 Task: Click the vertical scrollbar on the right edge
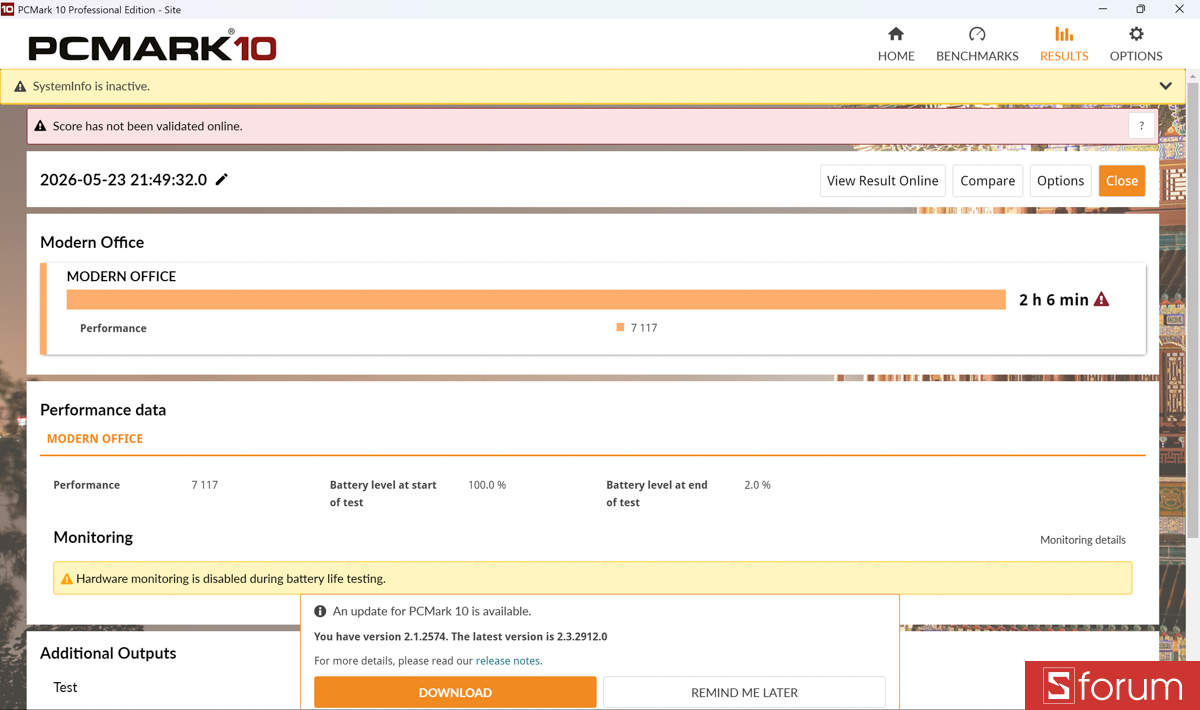(1194, 310)
